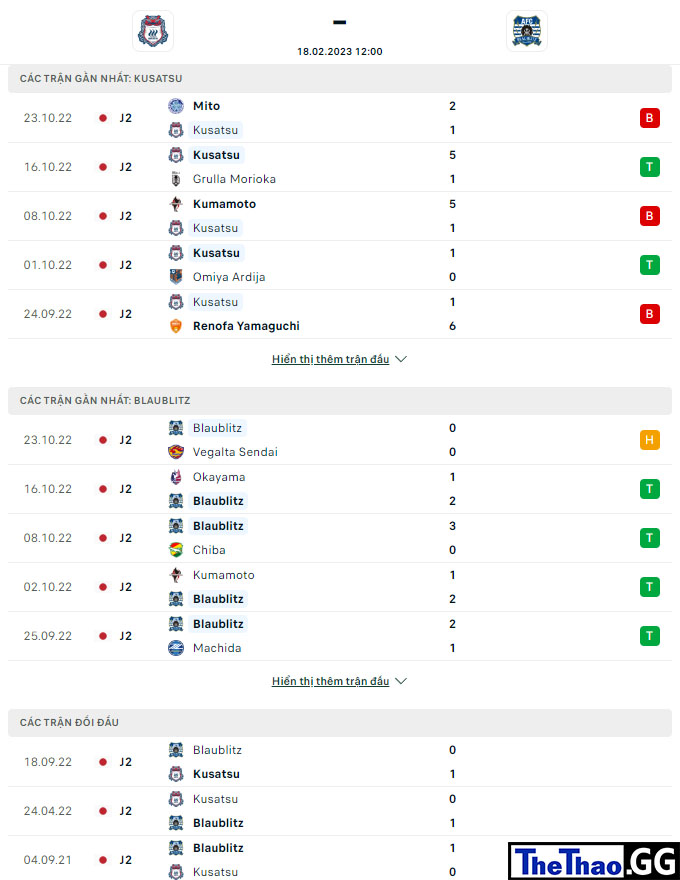Click the Blaublitz team crest in header

tap(526, 31)
